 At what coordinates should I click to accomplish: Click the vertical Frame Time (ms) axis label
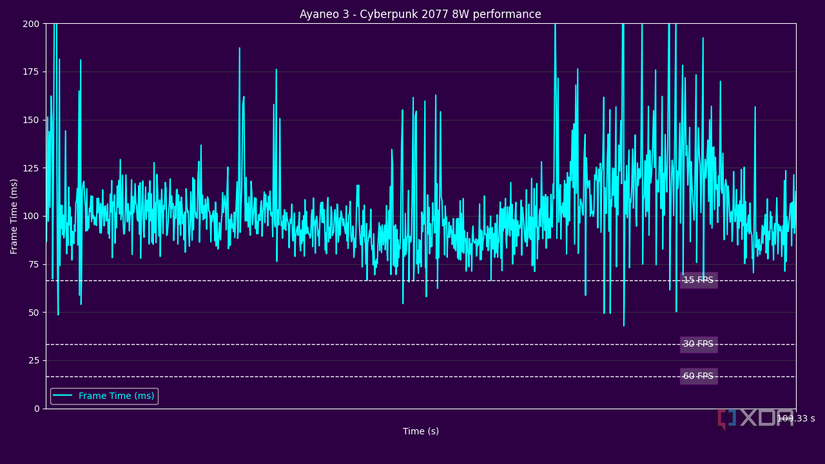[x=14, y=216]
